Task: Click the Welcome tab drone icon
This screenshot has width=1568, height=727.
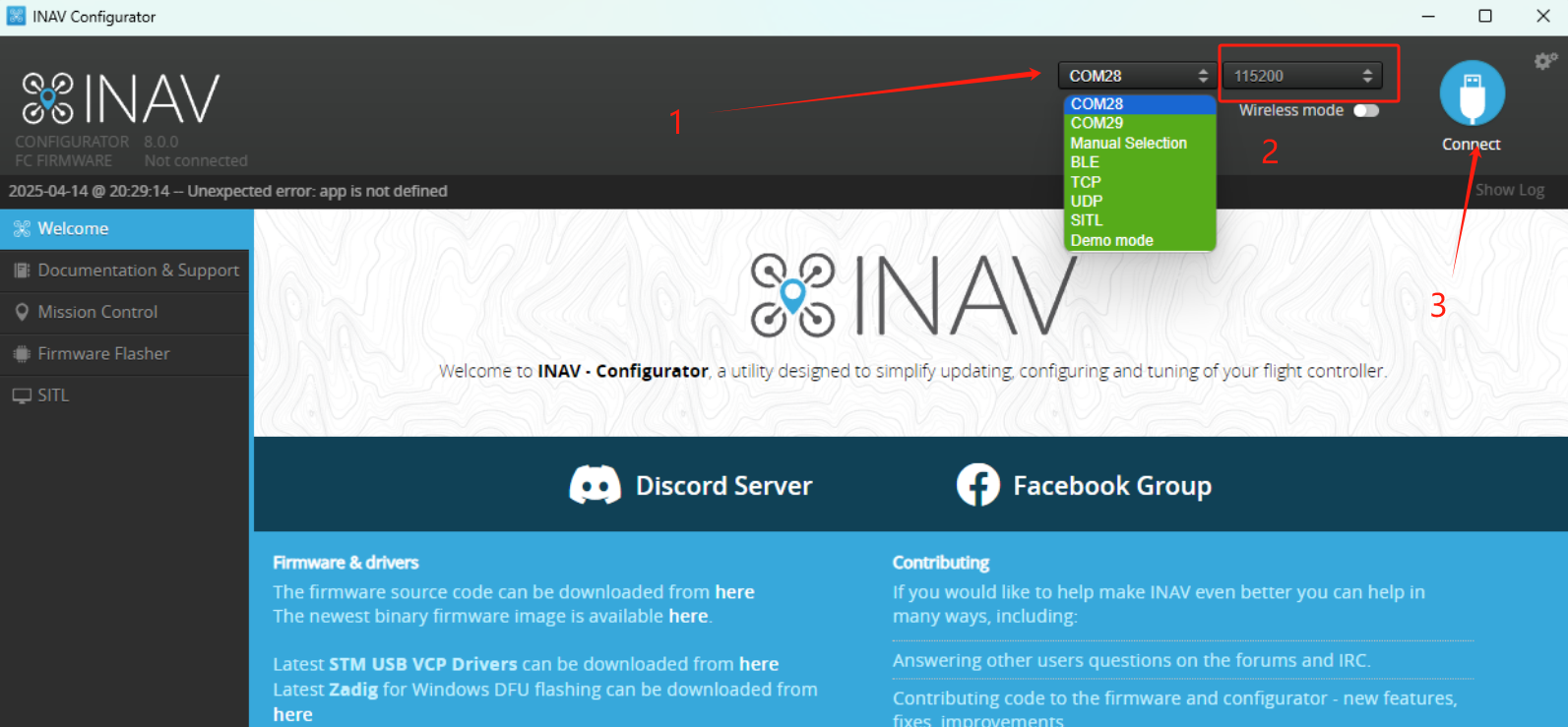Action: (22, 228)
